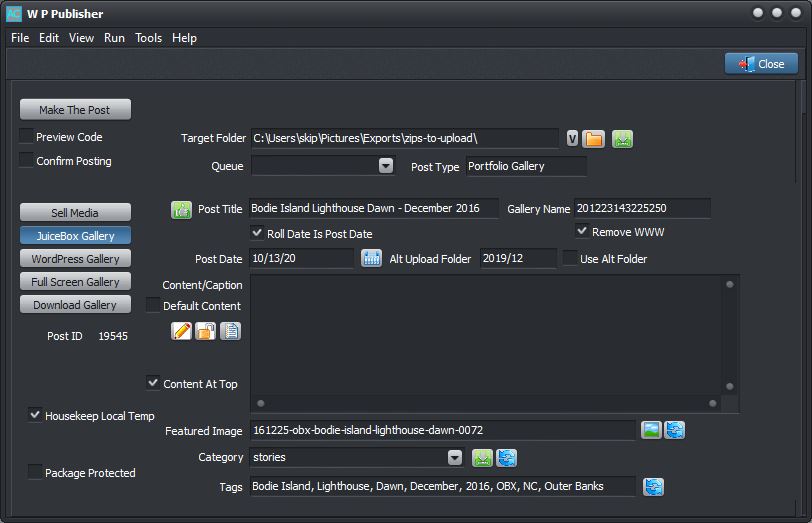Click the V dropdown button beside Target Folder
Image resolution: width=812 pixels, height=523 pixels.
(x=572, y=139)
